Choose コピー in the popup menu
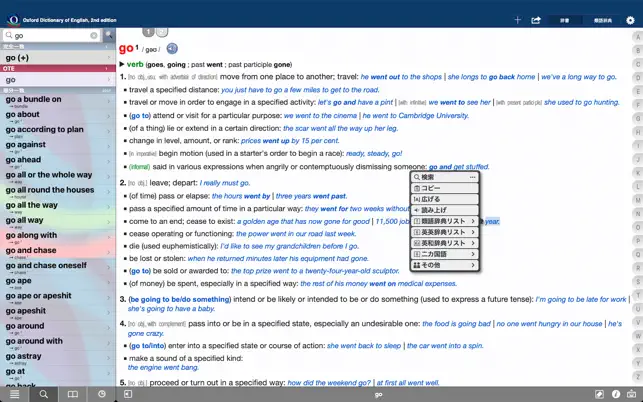This screenshot has height=402, width=643. coord(445,188)
